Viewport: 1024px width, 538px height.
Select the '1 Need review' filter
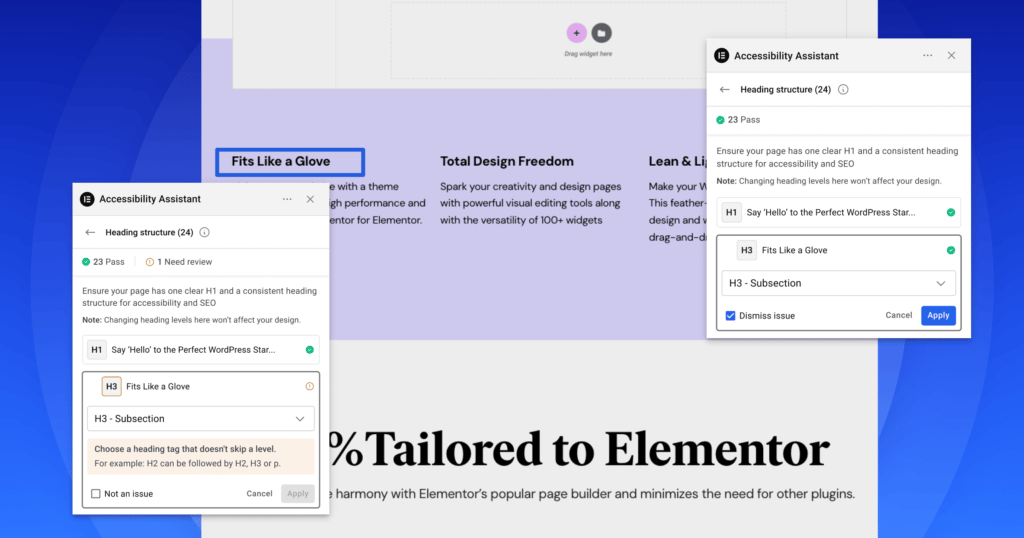(x=179, y=262)
